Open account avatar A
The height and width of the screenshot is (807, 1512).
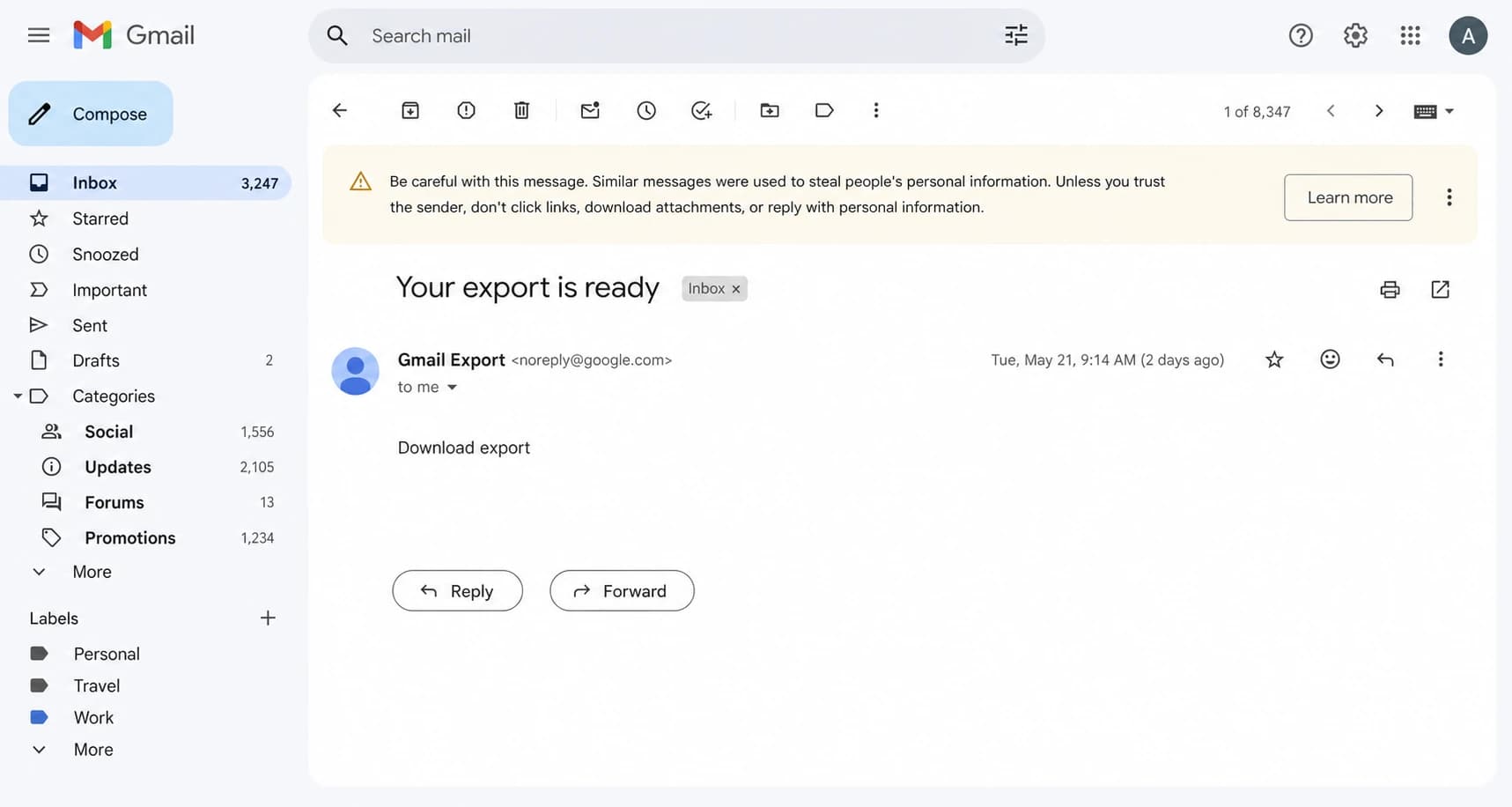(1468, 35)
